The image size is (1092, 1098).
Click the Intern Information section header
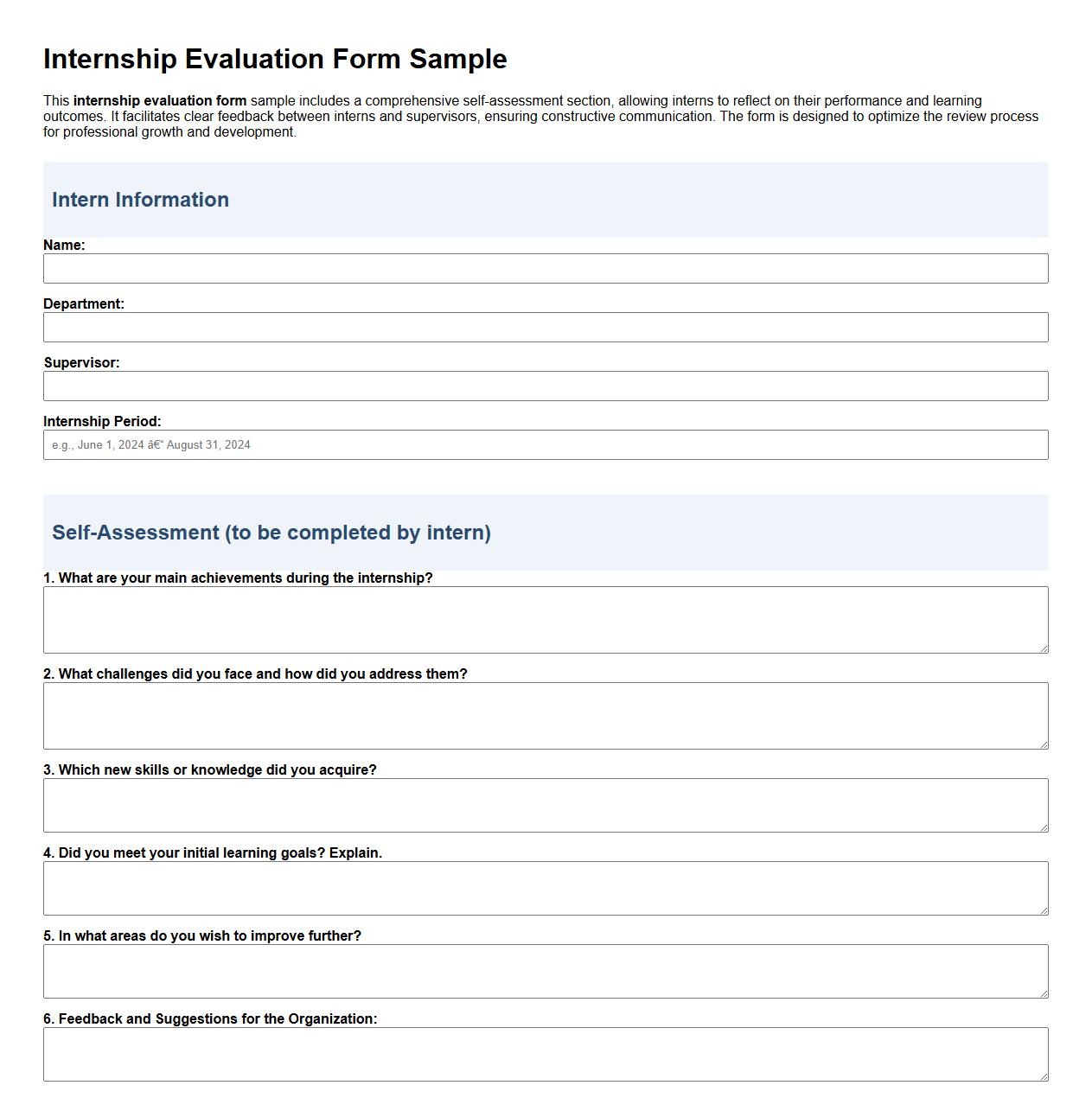[141, 200]
